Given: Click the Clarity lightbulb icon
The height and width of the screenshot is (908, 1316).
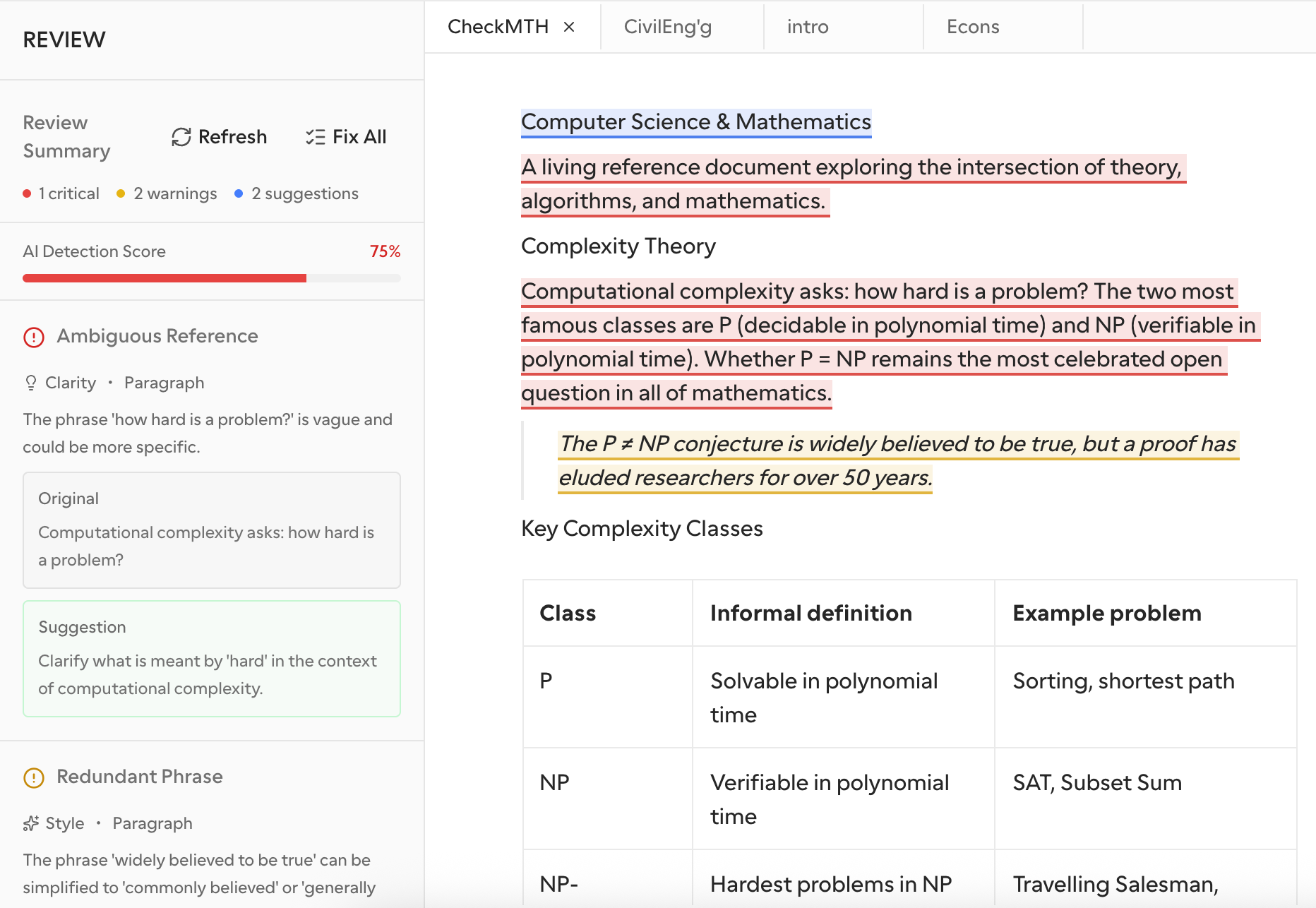Looking at the screenshot, I should click(x=31, y=383).
